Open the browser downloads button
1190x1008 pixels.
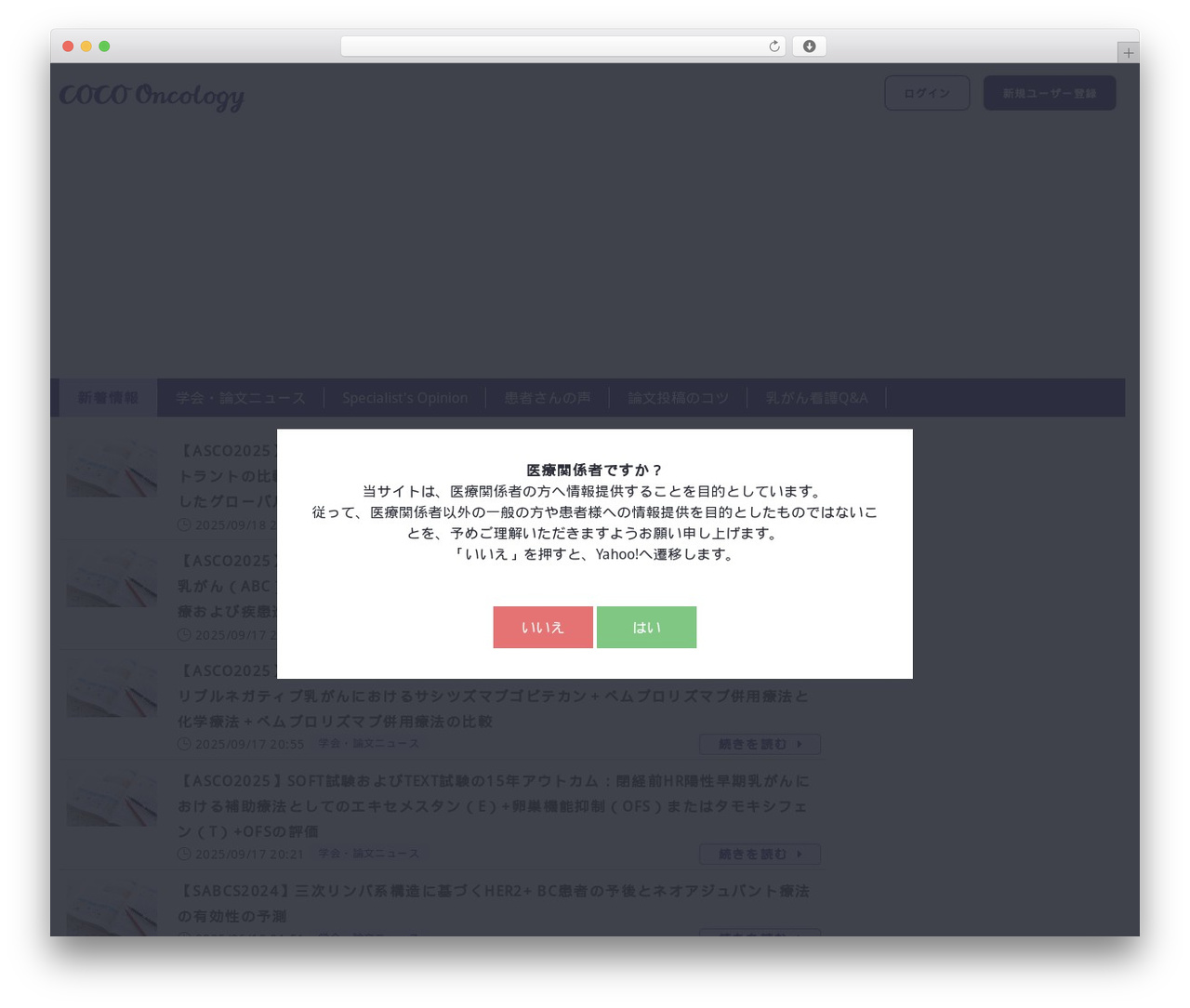pyautogui.click(x=809, y=46)
